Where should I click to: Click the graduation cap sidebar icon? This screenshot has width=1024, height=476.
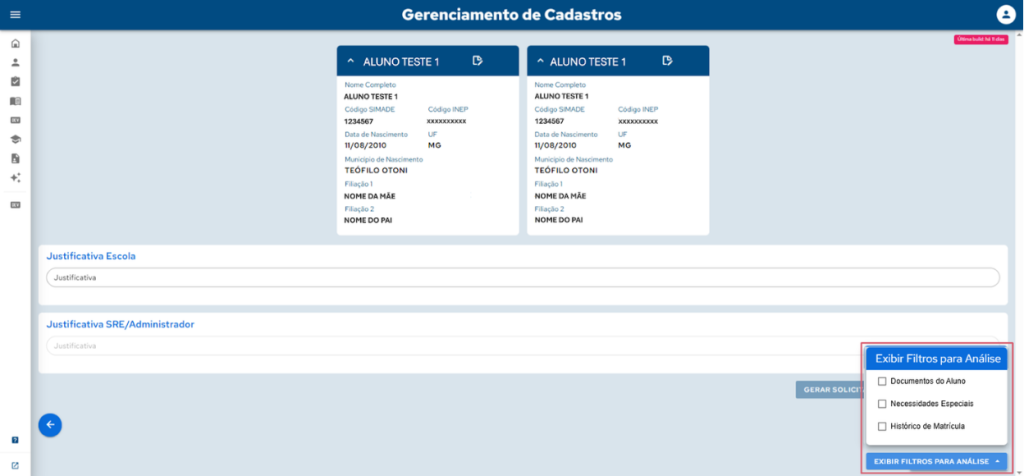coord(15,139)
